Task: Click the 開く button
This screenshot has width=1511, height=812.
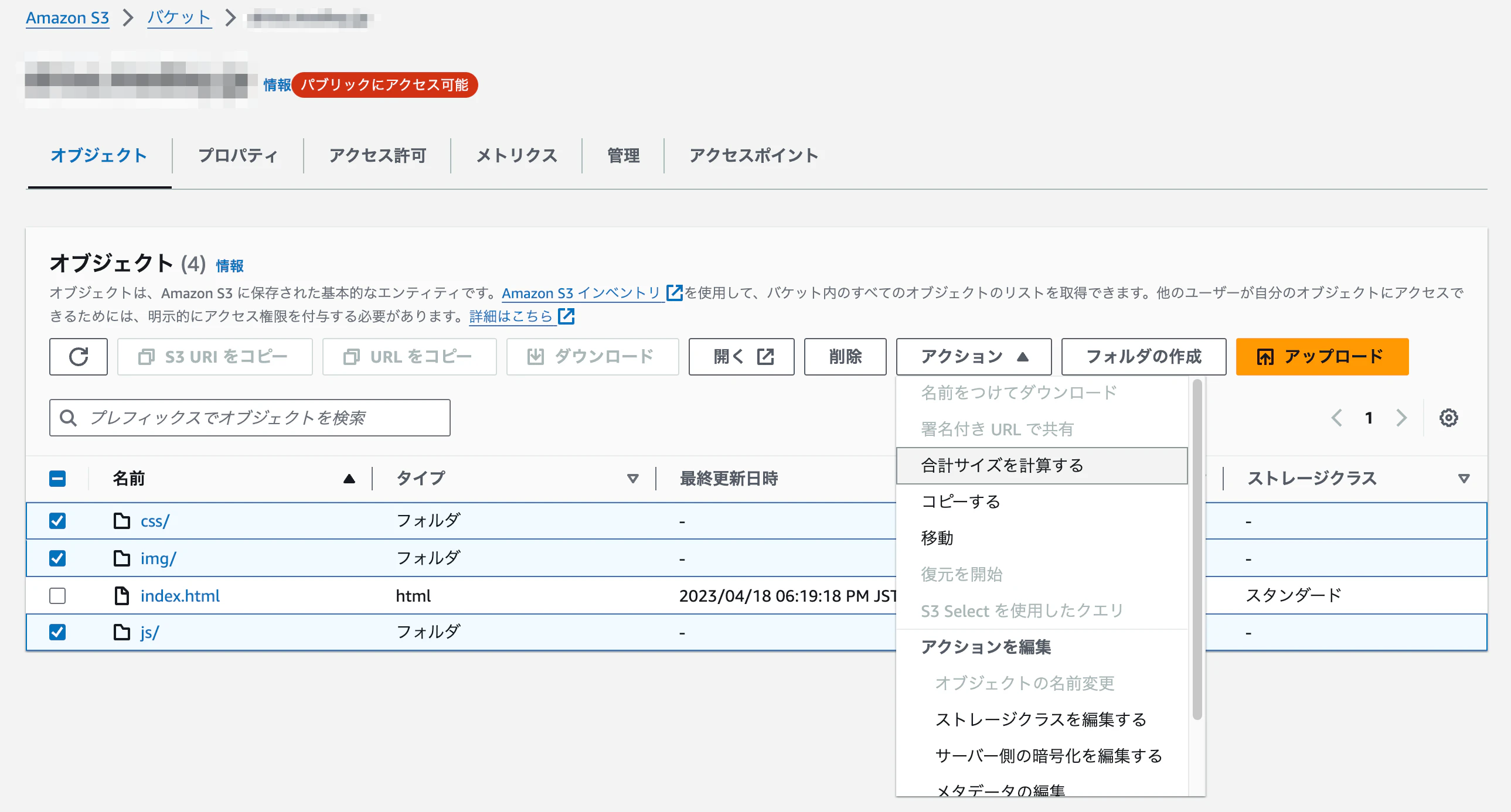Action: coord(741,356)
